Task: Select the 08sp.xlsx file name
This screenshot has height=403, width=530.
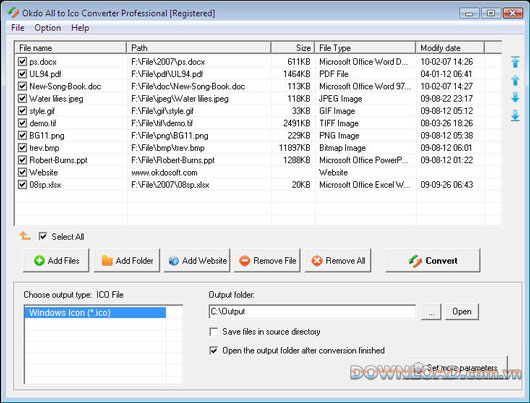Action: click(45, 185)
